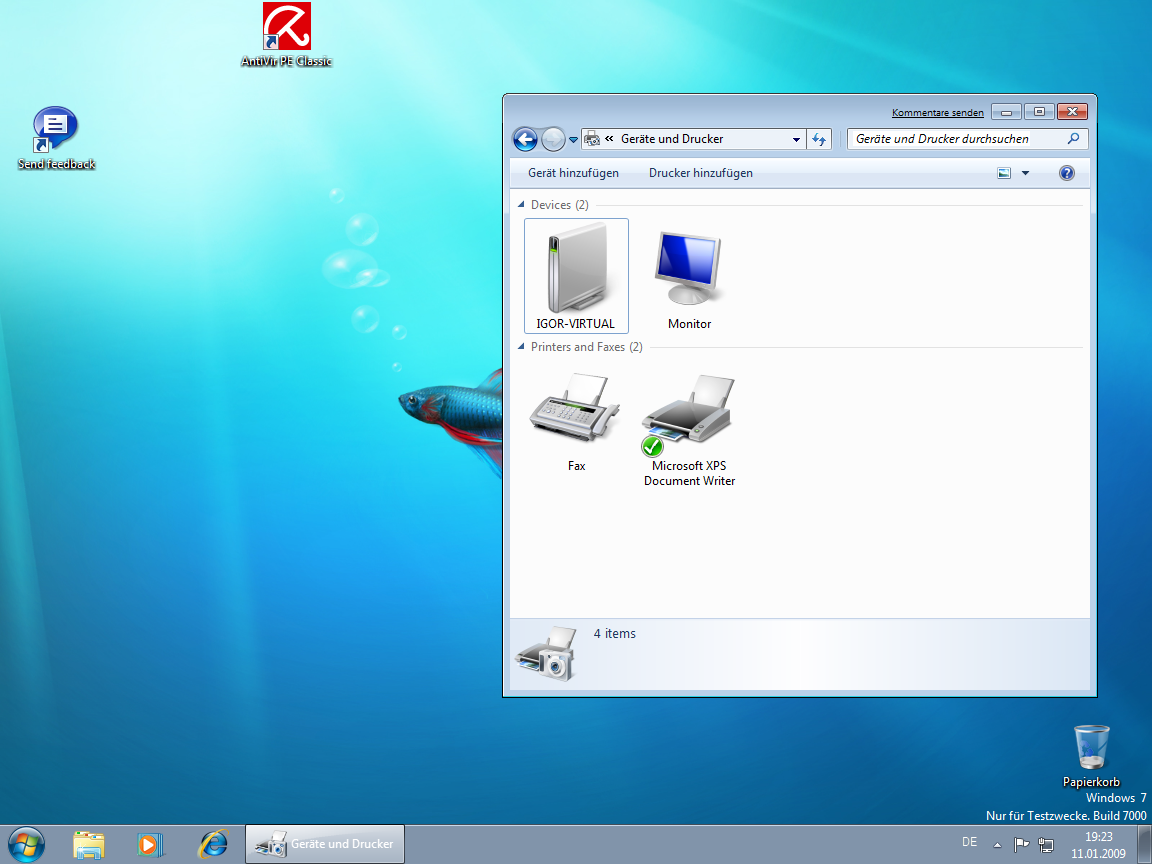The width and height of the screenshot is (1152, 864).
Task: Collapse the Printers and Faxes group
Action: coord(521,347)
